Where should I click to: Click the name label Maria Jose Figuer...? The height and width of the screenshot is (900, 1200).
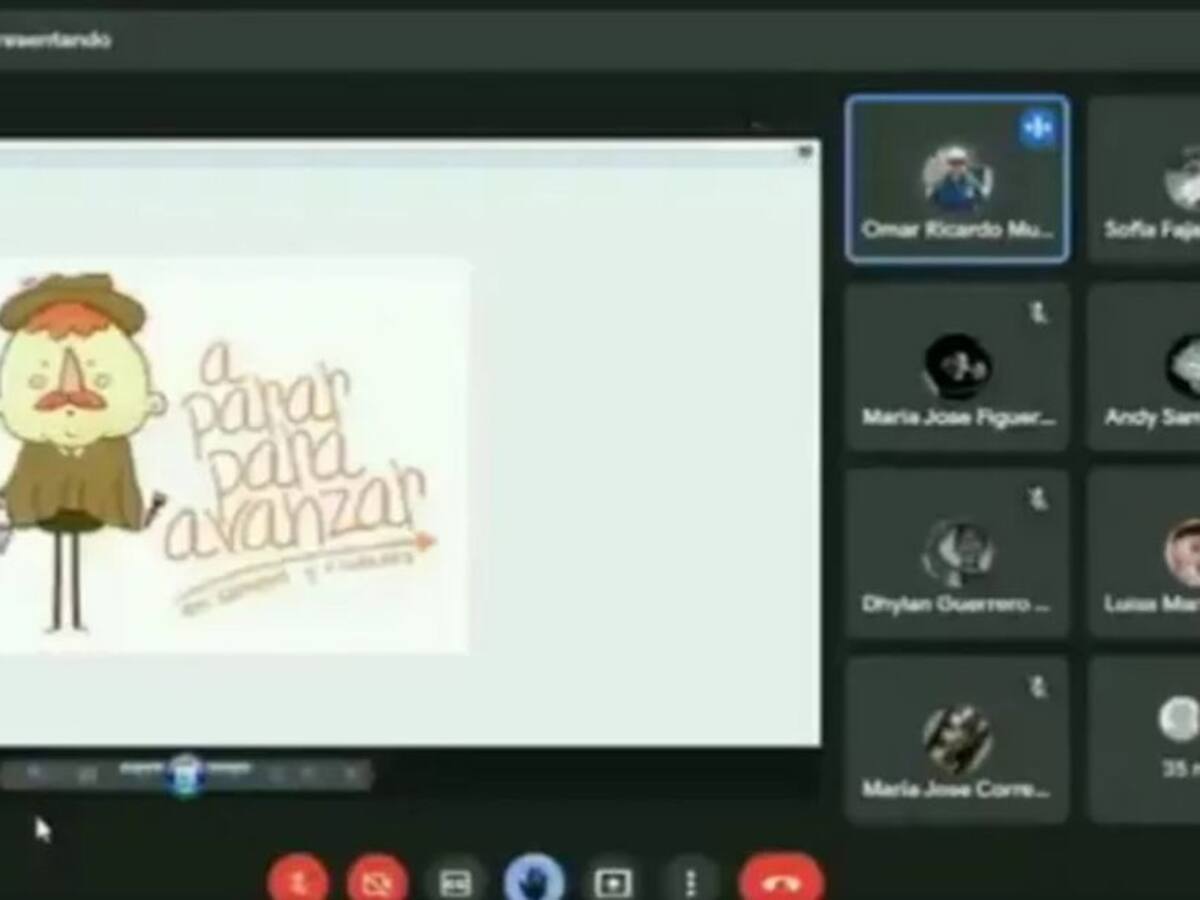pyautogui.click(x=958, y=417)
